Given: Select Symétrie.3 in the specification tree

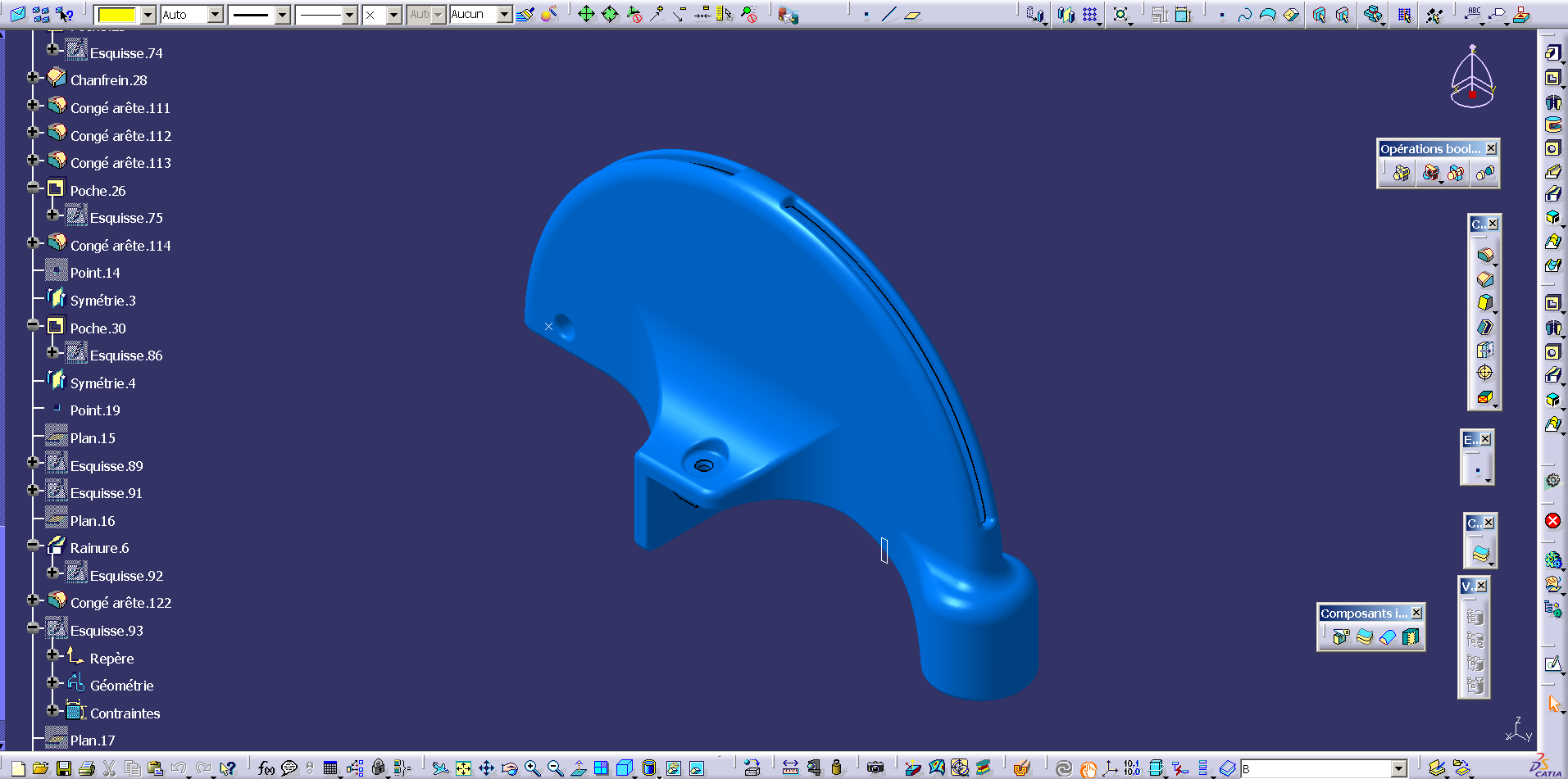Looking at the screenshot, I should 102,301.
